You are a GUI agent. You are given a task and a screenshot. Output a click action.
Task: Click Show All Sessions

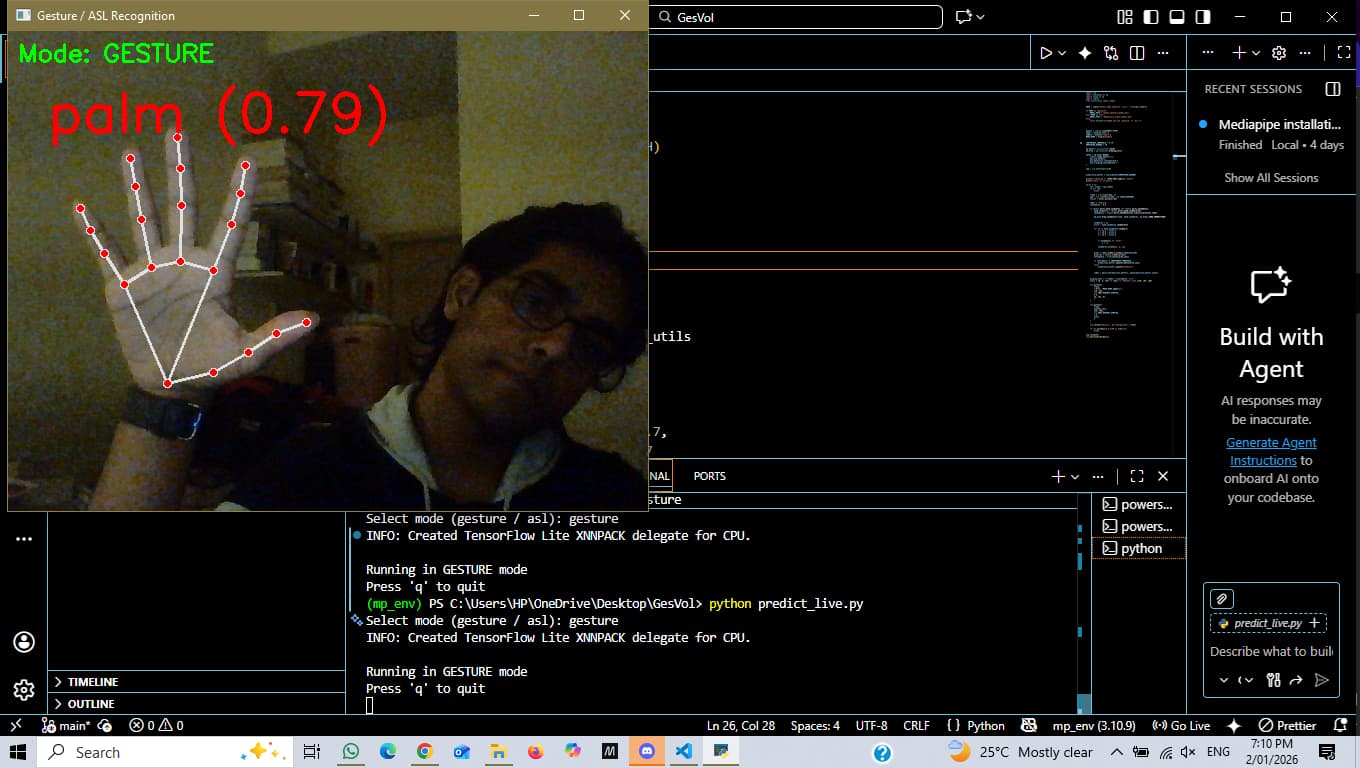(x=1271, y=178)
